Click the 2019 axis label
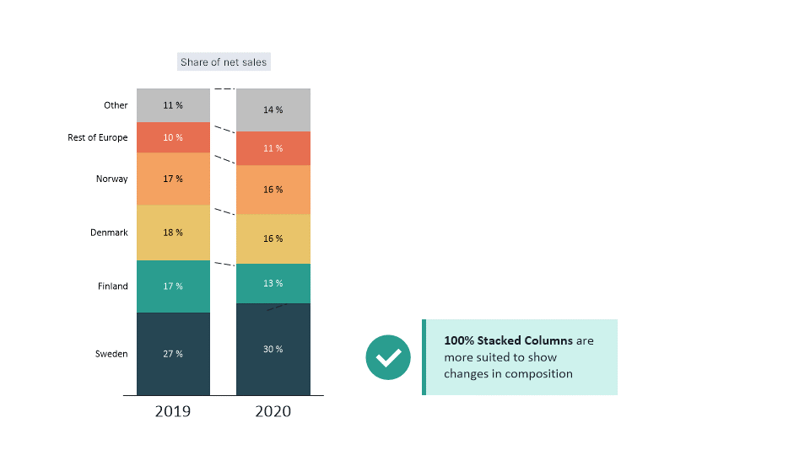 tap(173, 411)
